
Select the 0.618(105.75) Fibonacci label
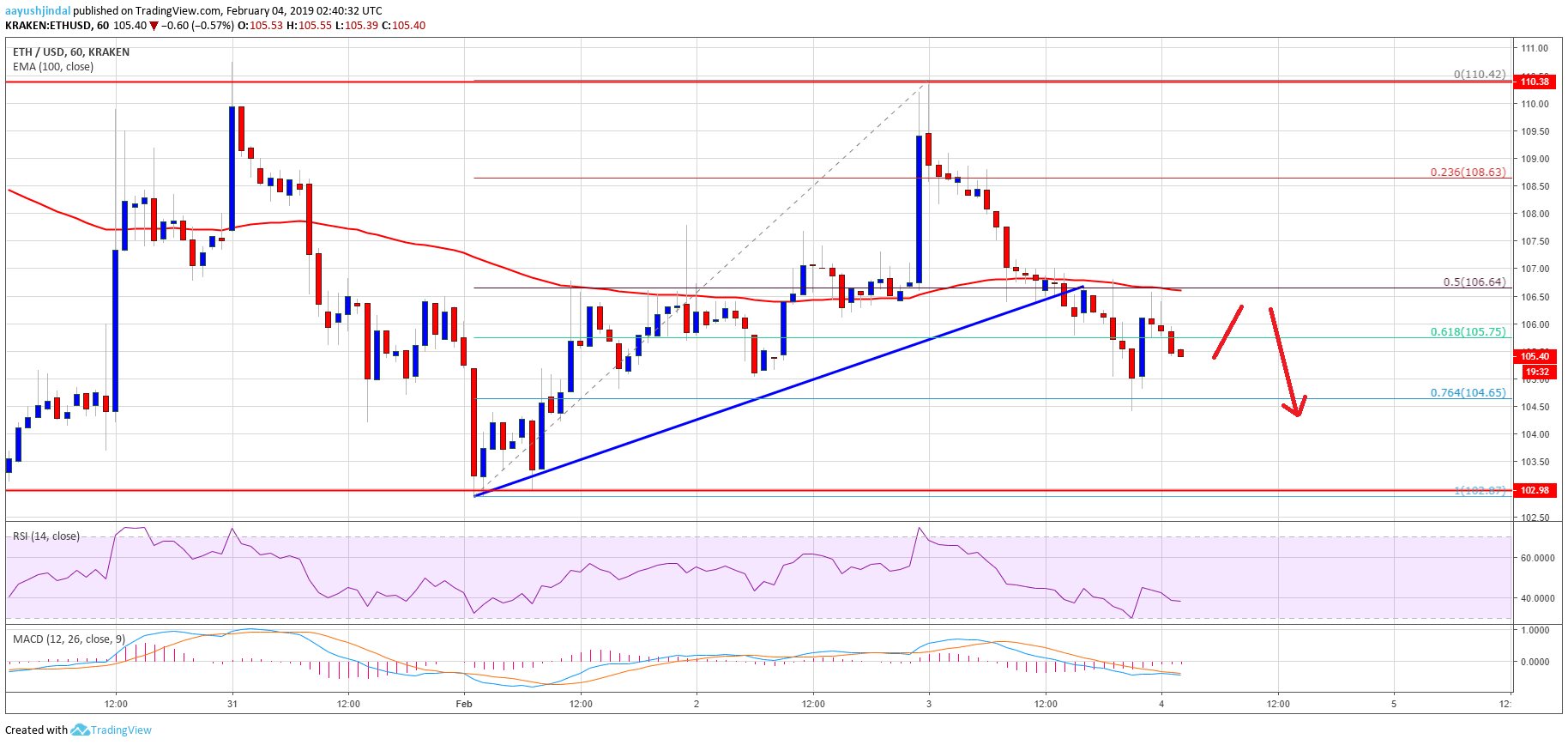point(1468,332)
